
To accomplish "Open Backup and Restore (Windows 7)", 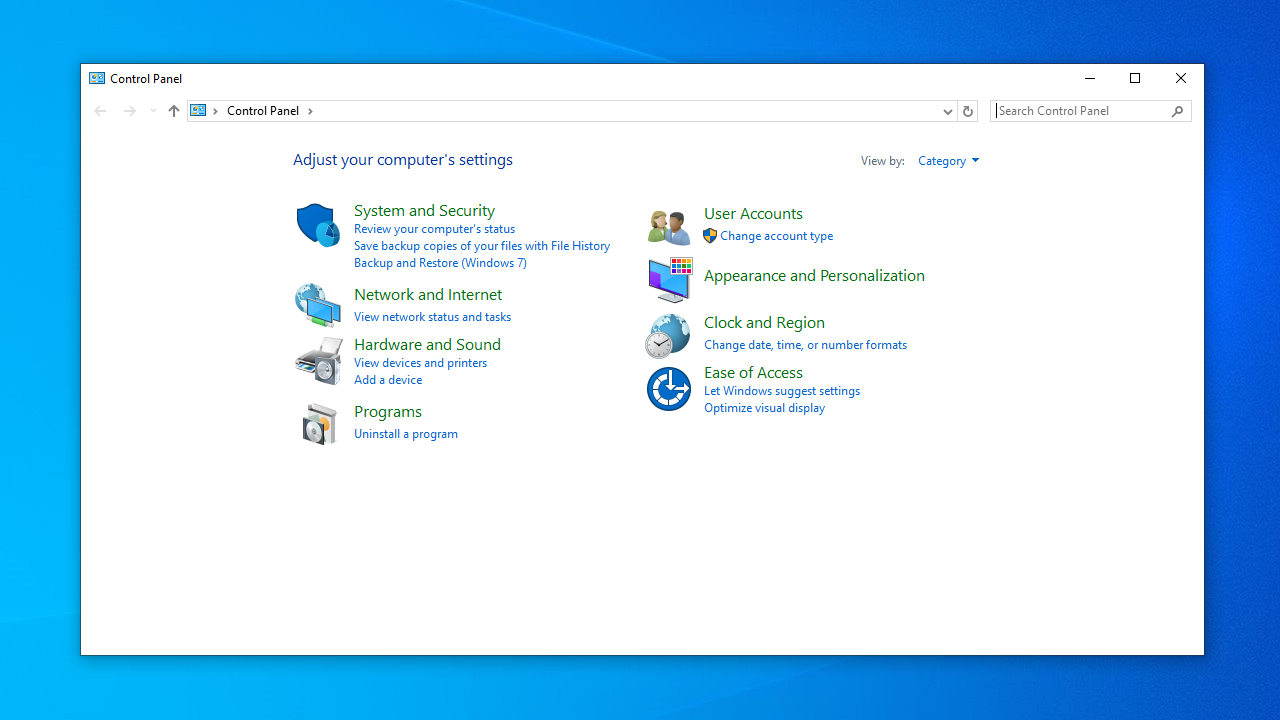I will click(x=440, y=263).
